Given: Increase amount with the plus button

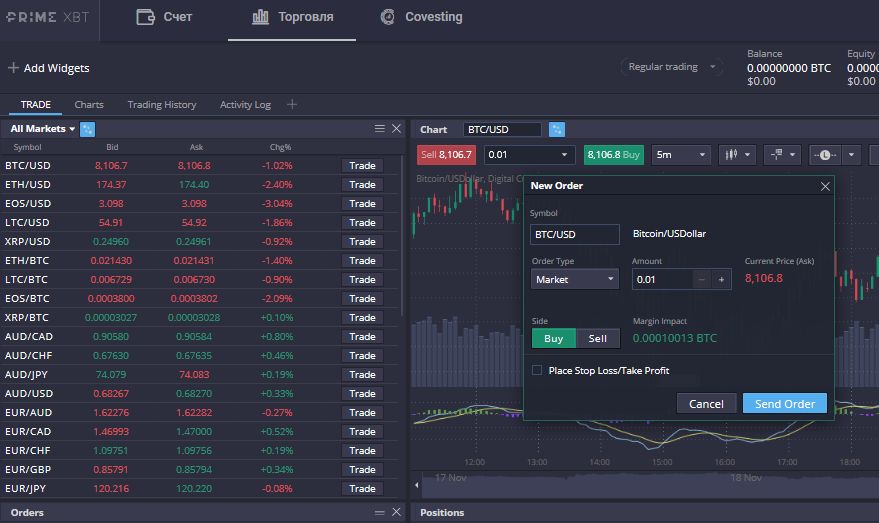Looking at the screenshot, I should [721, 280].
